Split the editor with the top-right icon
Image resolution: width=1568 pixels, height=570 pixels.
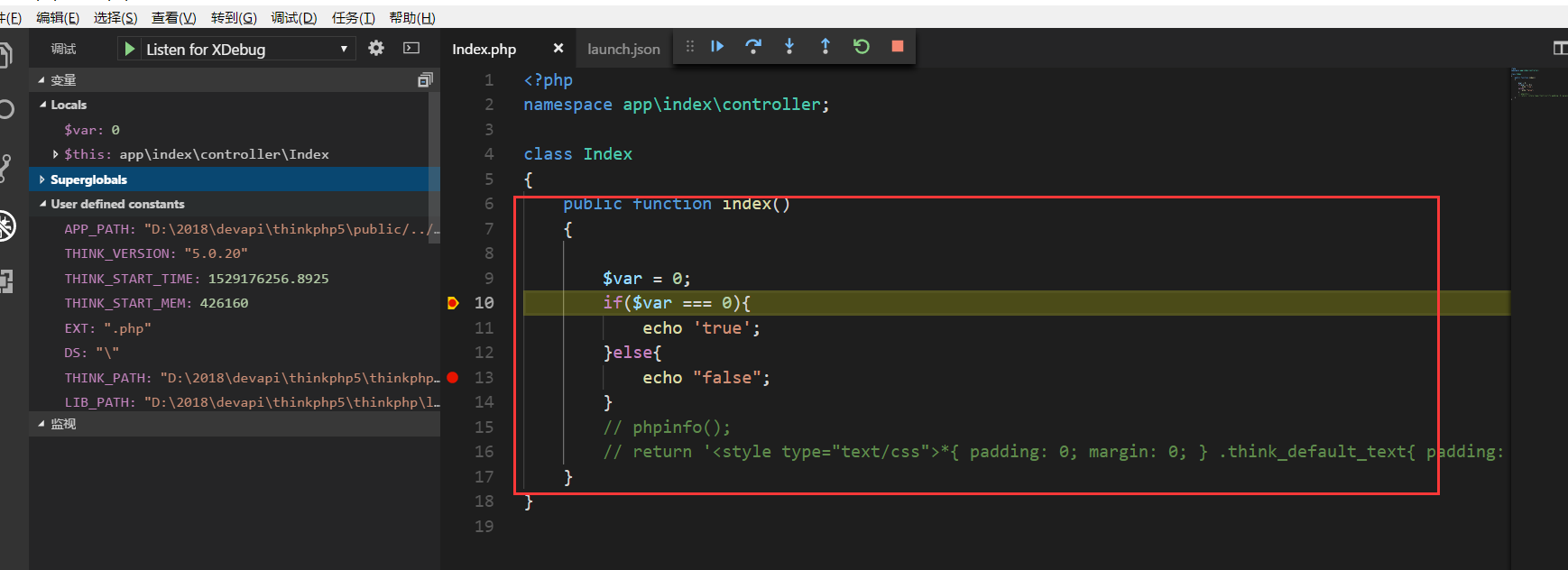tap(1560, 49)
